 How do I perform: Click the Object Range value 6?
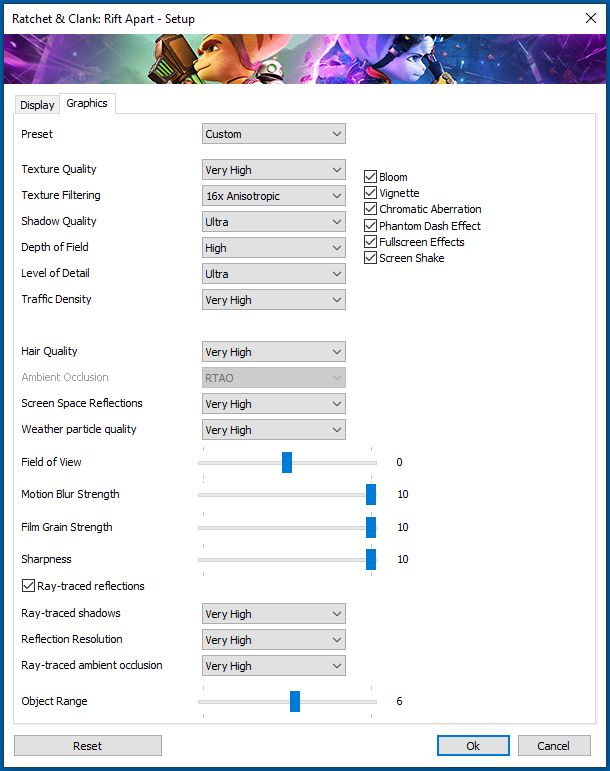tap(400, 701)
